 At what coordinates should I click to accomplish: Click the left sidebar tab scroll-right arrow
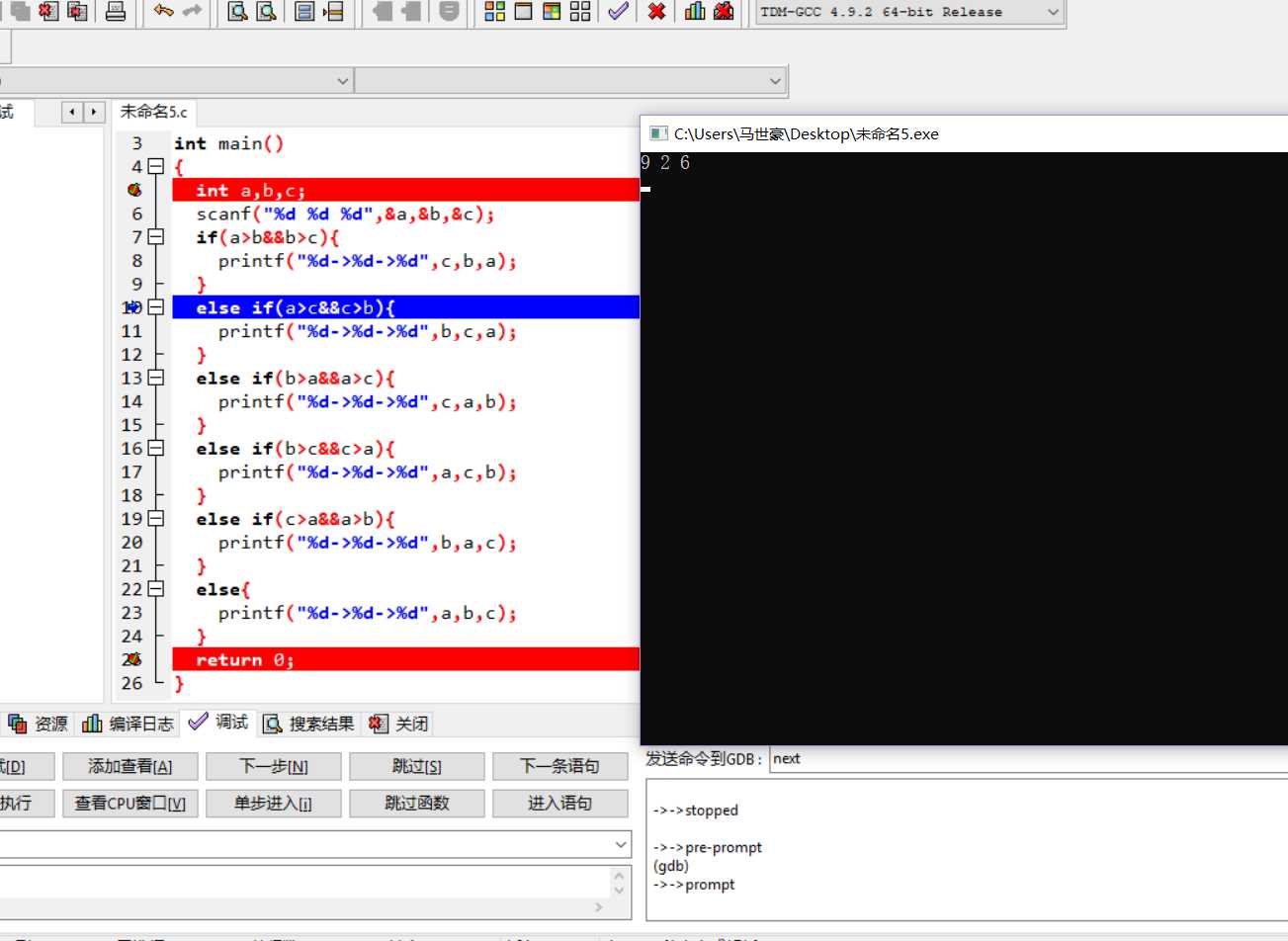[94, 112]
